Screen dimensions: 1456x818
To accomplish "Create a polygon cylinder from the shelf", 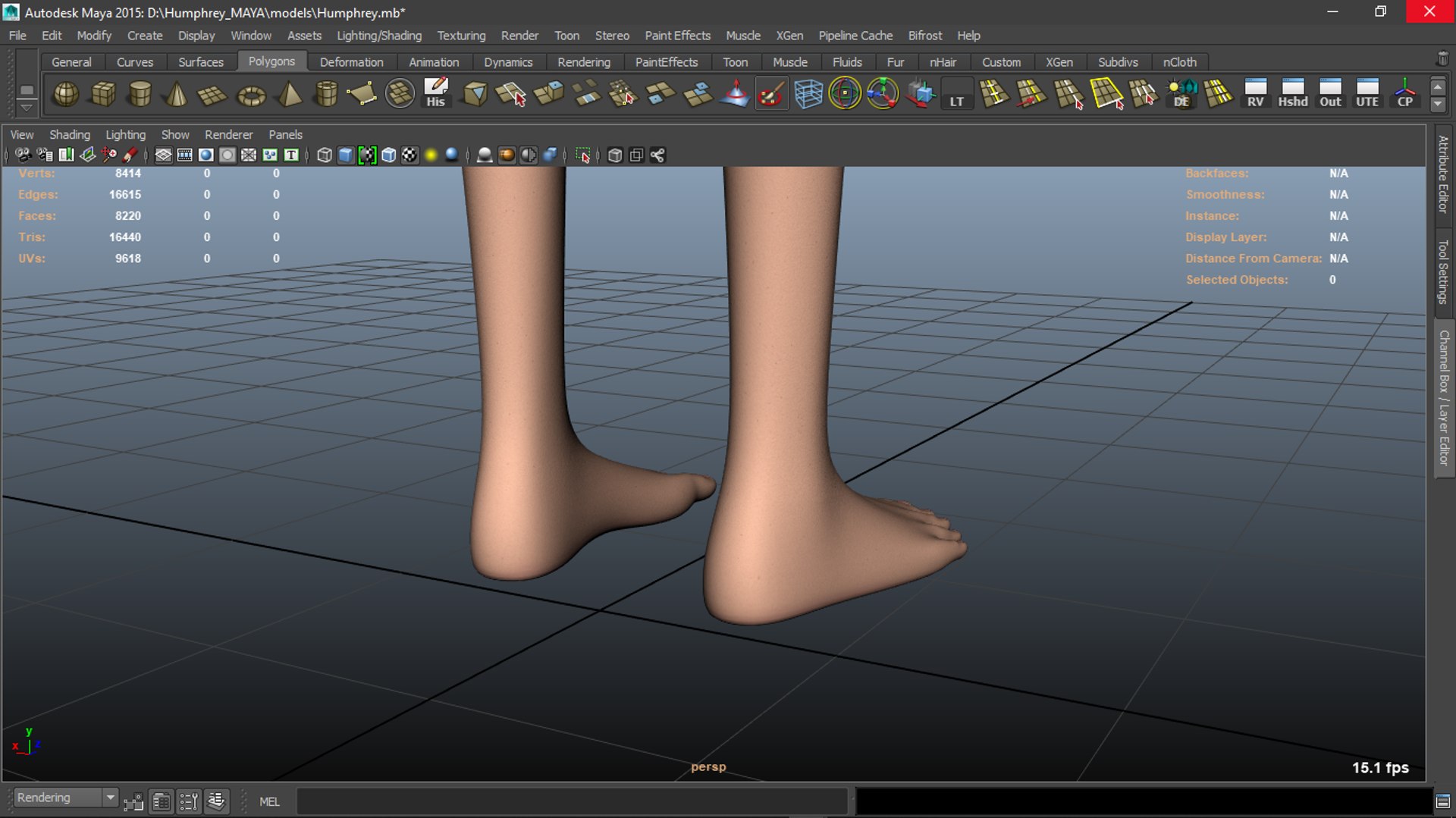I will pyautogui.click(x=140, y=94).
